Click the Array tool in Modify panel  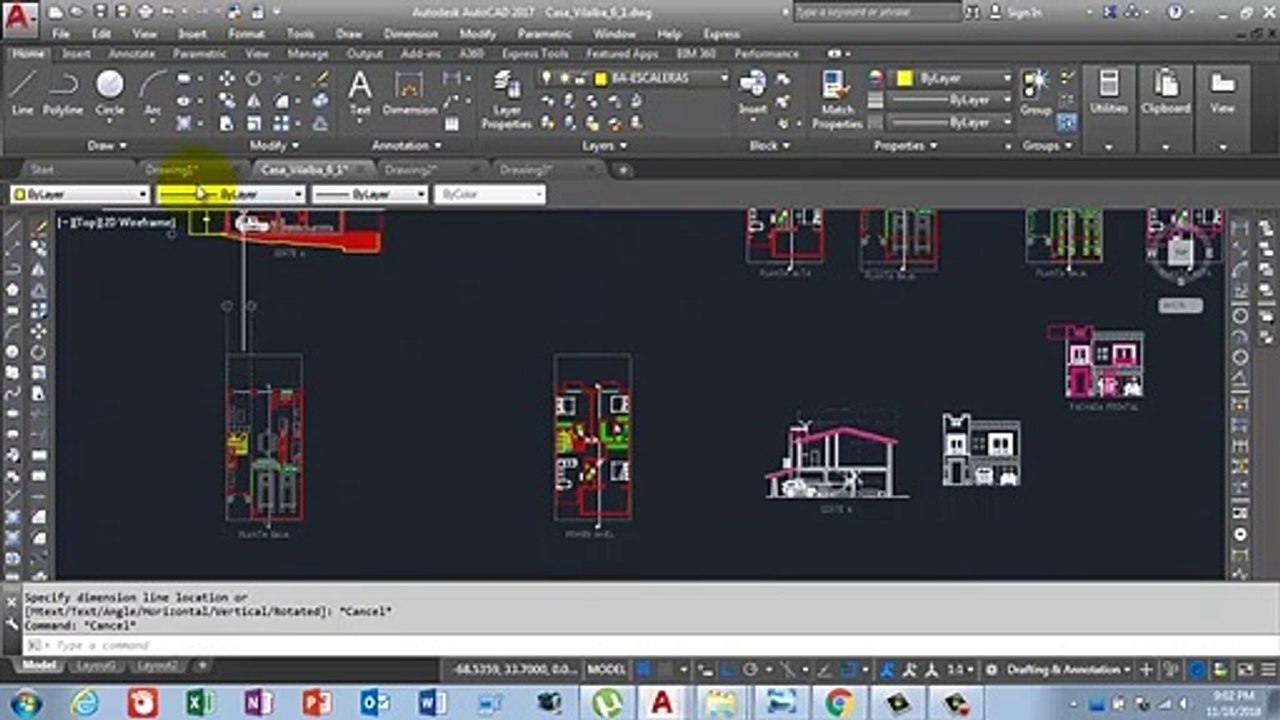pos(281,123)
